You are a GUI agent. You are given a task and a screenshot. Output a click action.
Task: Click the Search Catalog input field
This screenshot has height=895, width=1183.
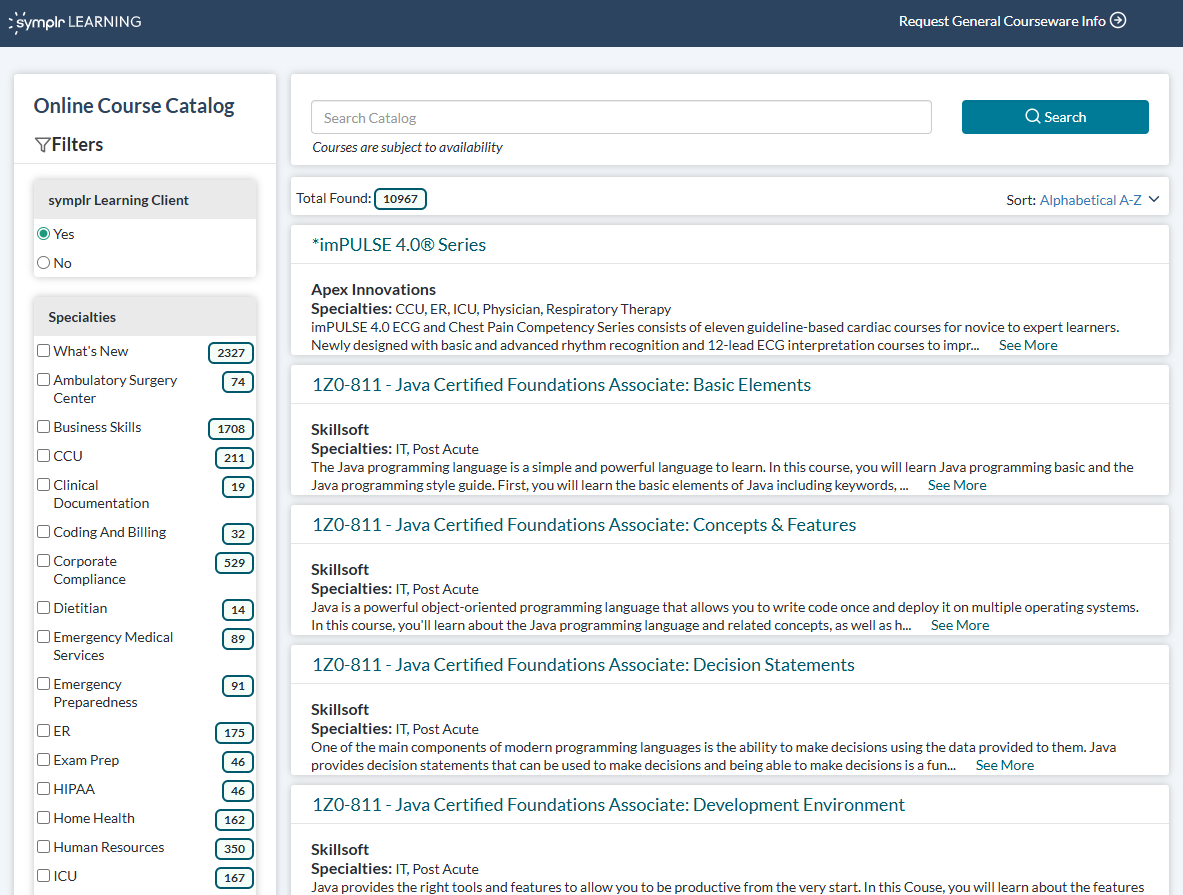coord(621,118)
